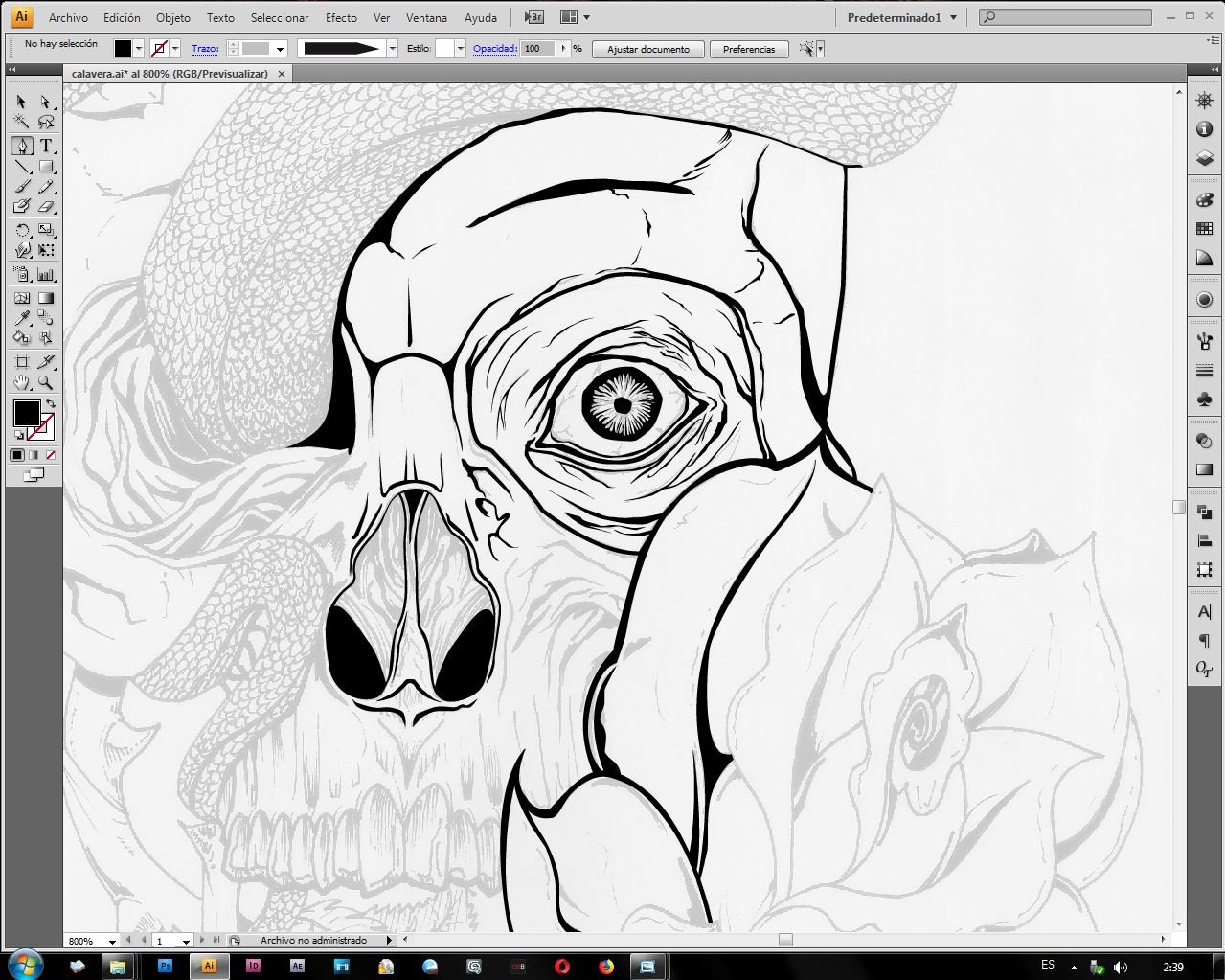
Task: Select the Pen tool in toolbox
Action: [22, 146]
